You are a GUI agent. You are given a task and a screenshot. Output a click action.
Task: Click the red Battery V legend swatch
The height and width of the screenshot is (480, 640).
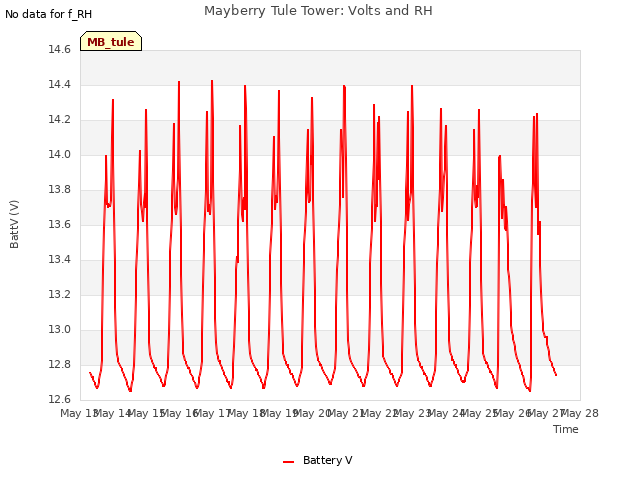(x=289, y=462)
